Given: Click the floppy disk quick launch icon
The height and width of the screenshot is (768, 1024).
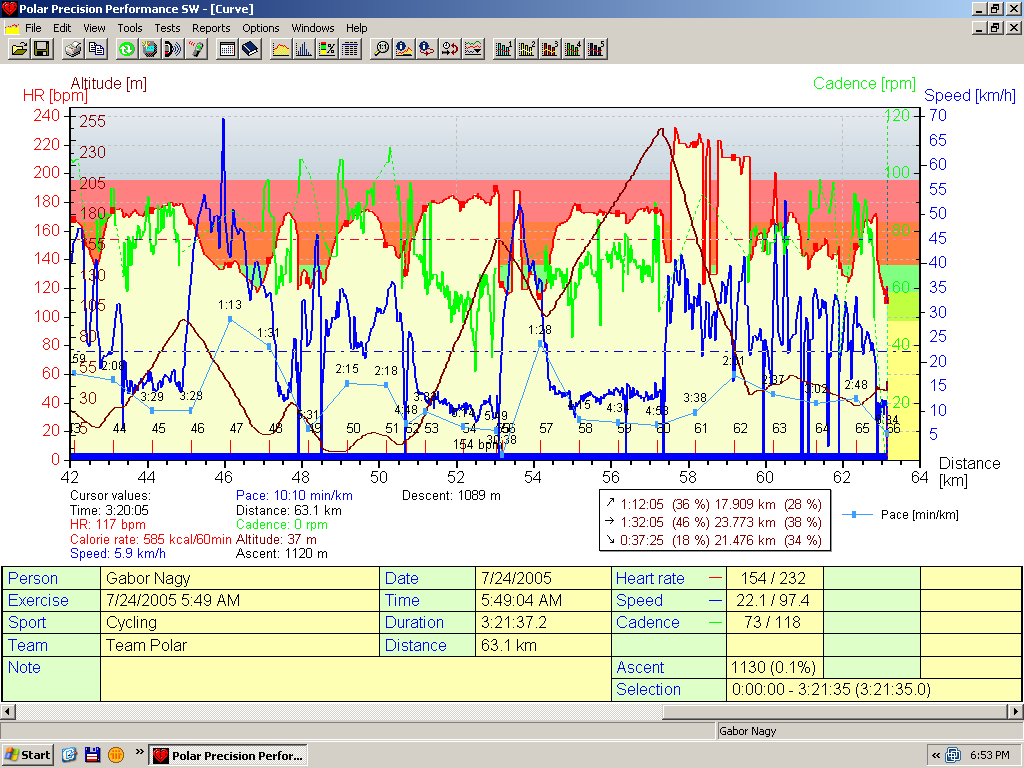Looking at the screenshot, I should 92,755.
